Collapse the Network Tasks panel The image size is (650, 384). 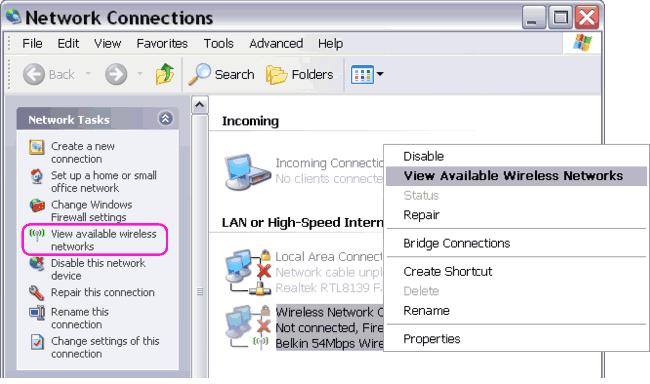click(165, 119)
